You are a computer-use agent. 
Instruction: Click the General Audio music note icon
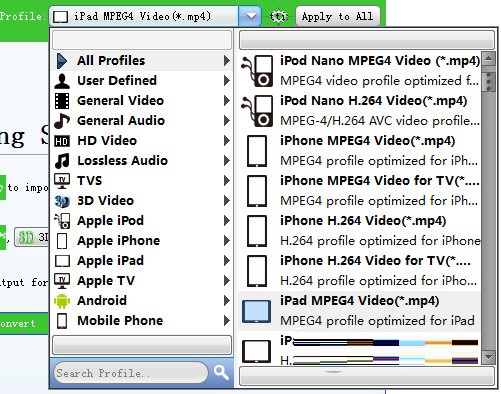[x=62, y=121]
